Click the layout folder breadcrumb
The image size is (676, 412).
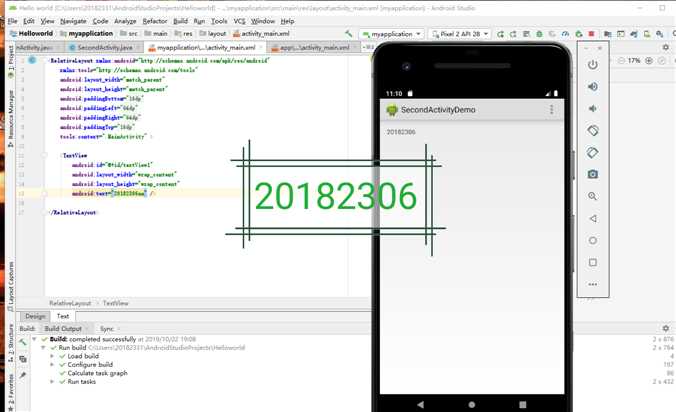pos(213,33)
